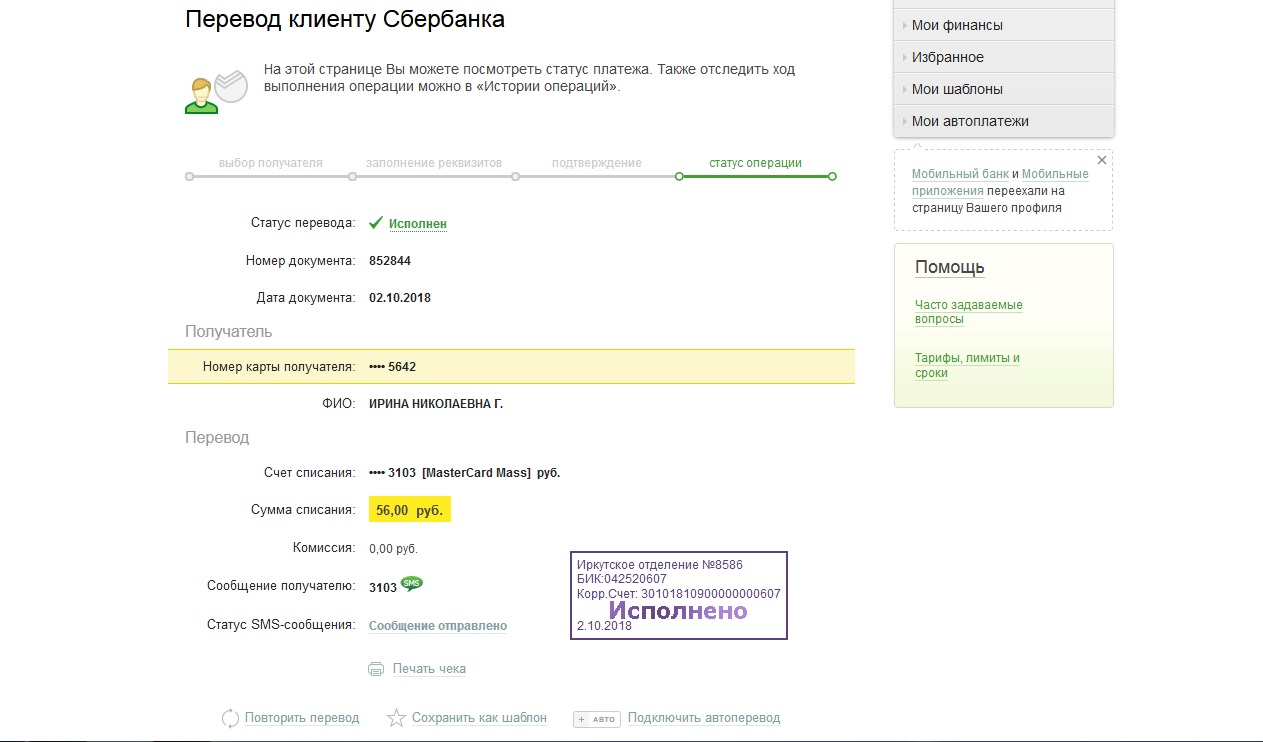The height and width of the screenshot is (742, 1263).
Task: Click the printer icon beside Печать чека
Action: pos(376,669)
